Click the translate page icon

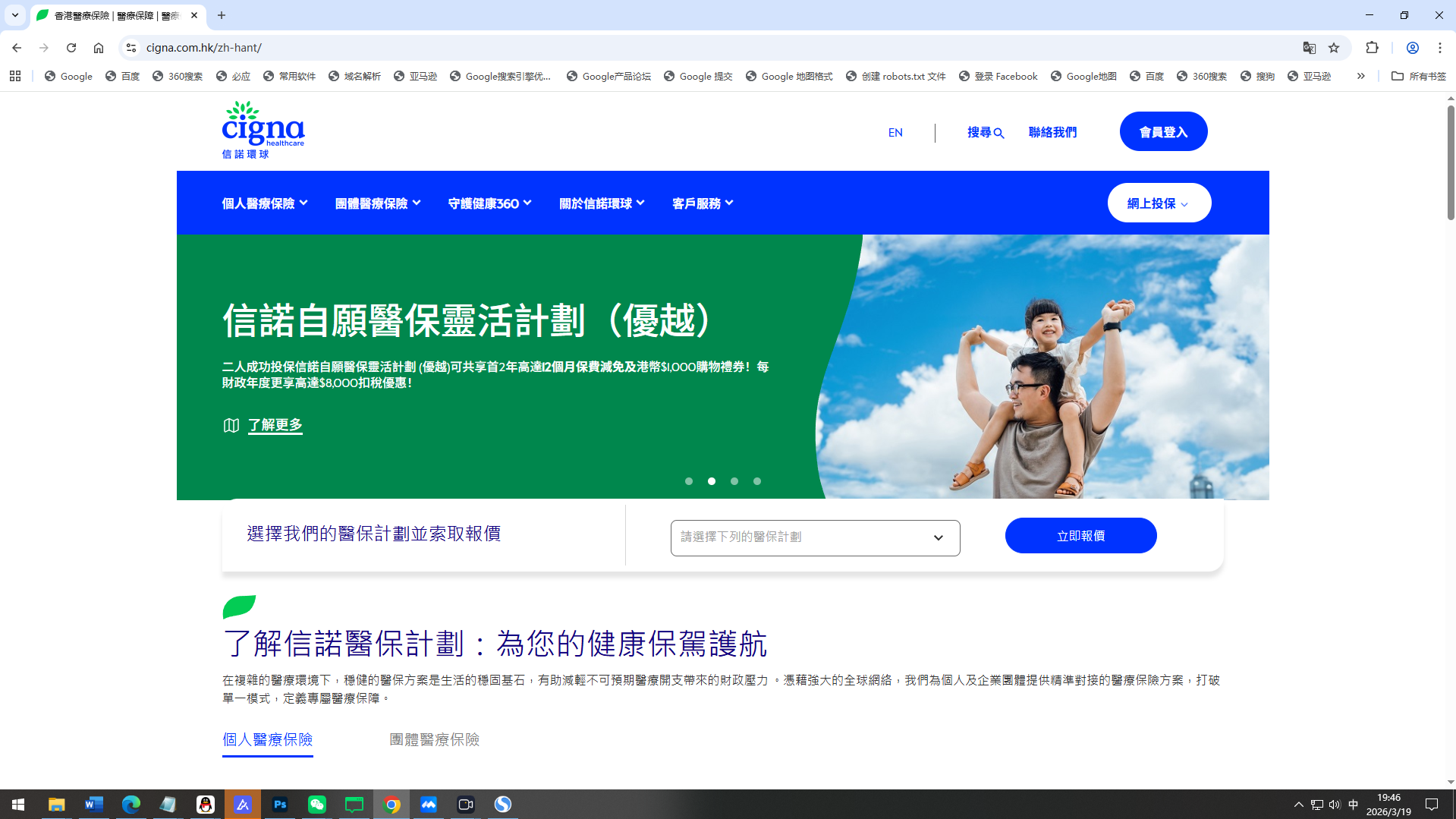point(1309,48)
